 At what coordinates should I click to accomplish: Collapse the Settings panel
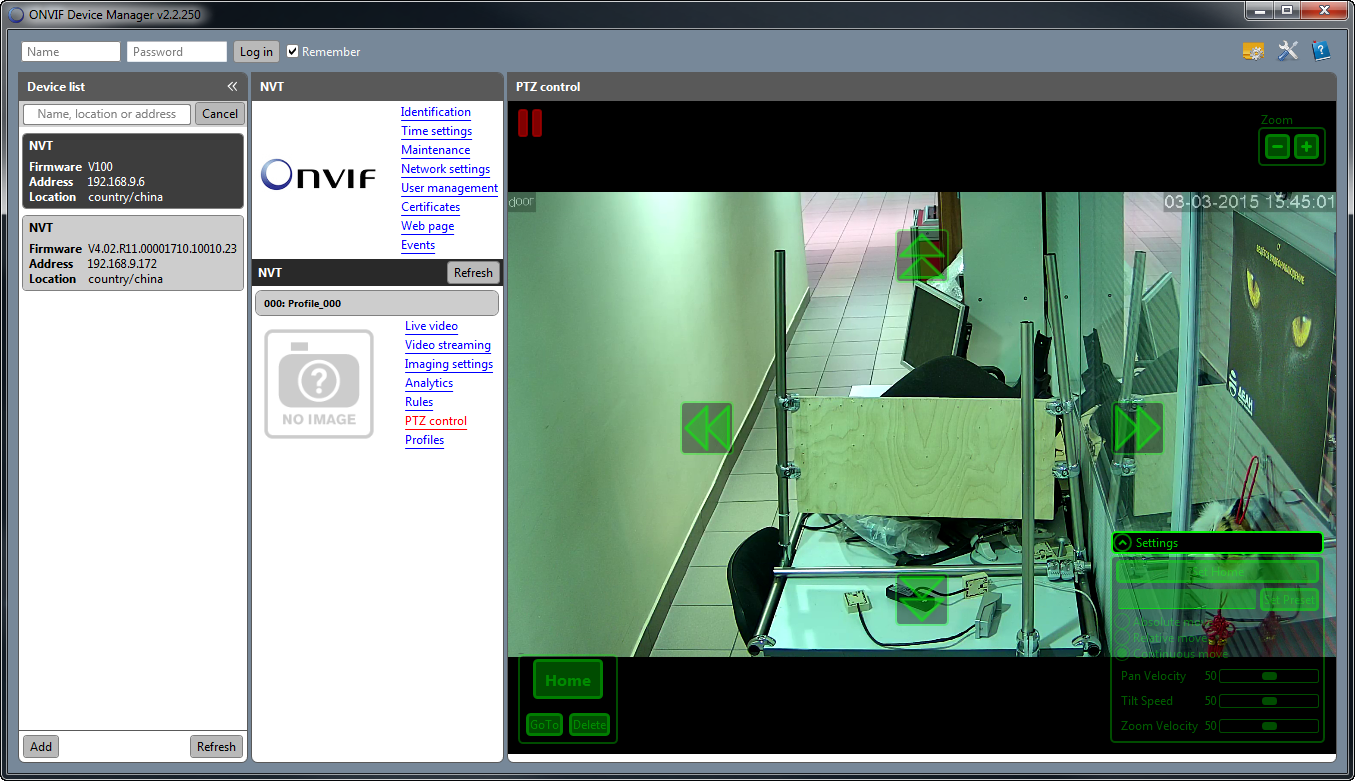1123,543
